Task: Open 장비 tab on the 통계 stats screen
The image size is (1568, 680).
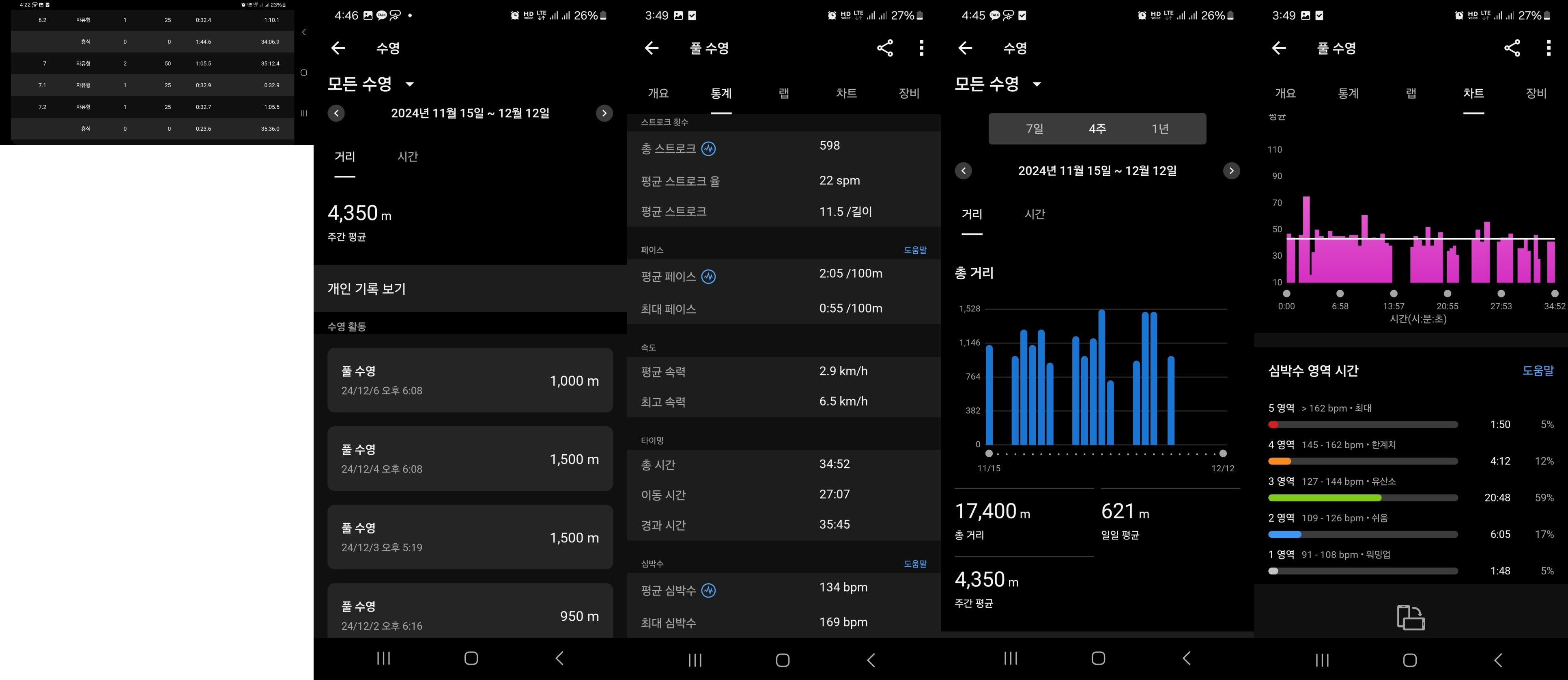Action: pyautogui.click(x=910, y=93)
